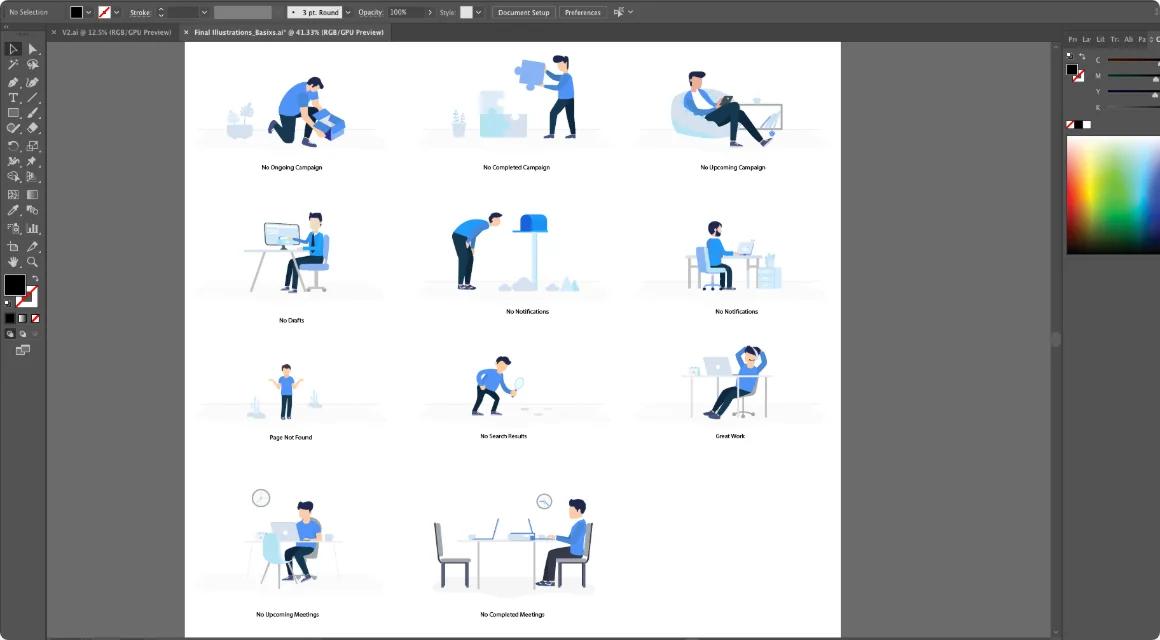Click the Opacity 100% input field
The width and height of the screenshot is (1160, 640).
tap(405, 13)
